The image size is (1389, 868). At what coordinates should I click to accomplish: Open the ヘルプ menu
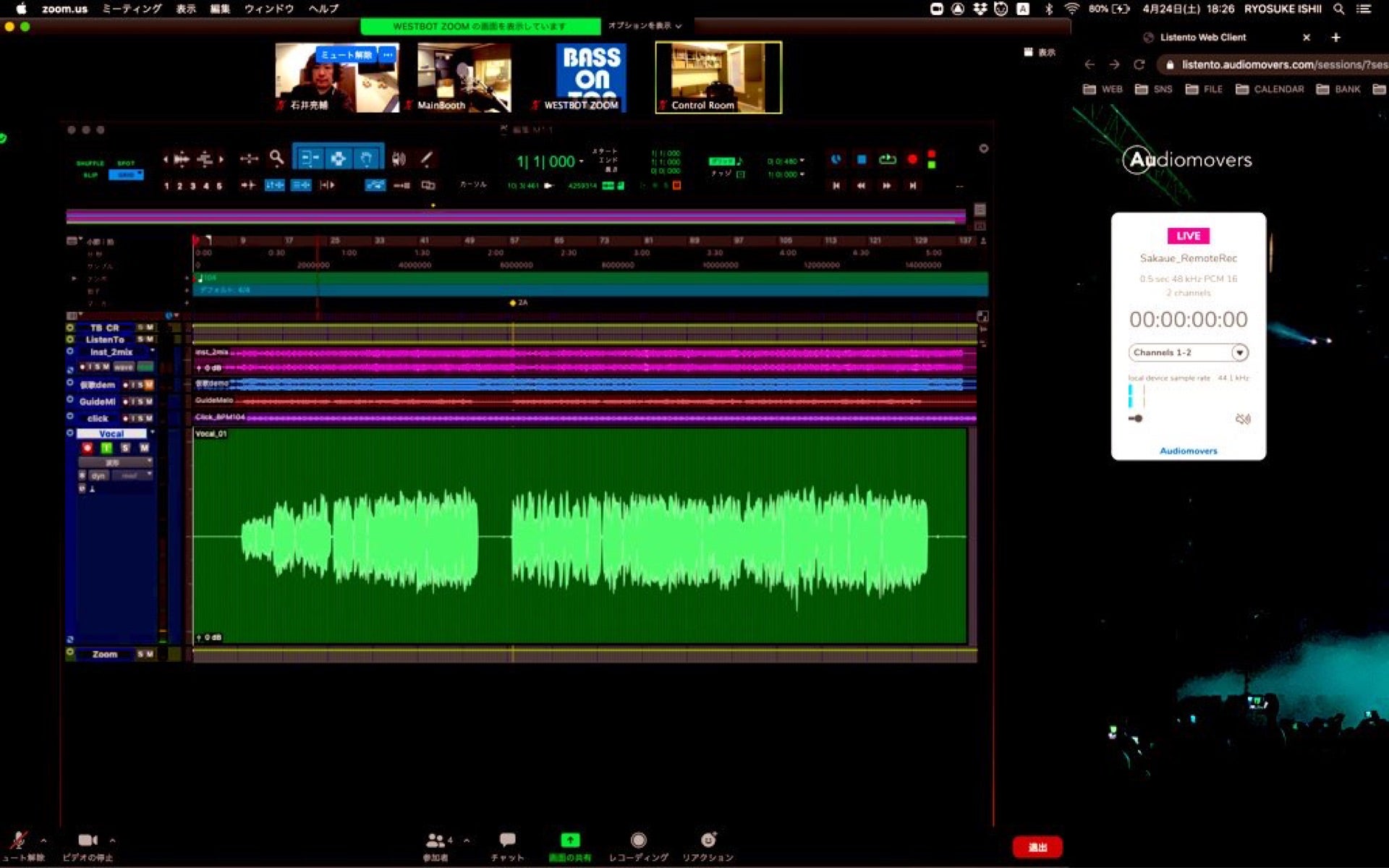tap(323, 9)
